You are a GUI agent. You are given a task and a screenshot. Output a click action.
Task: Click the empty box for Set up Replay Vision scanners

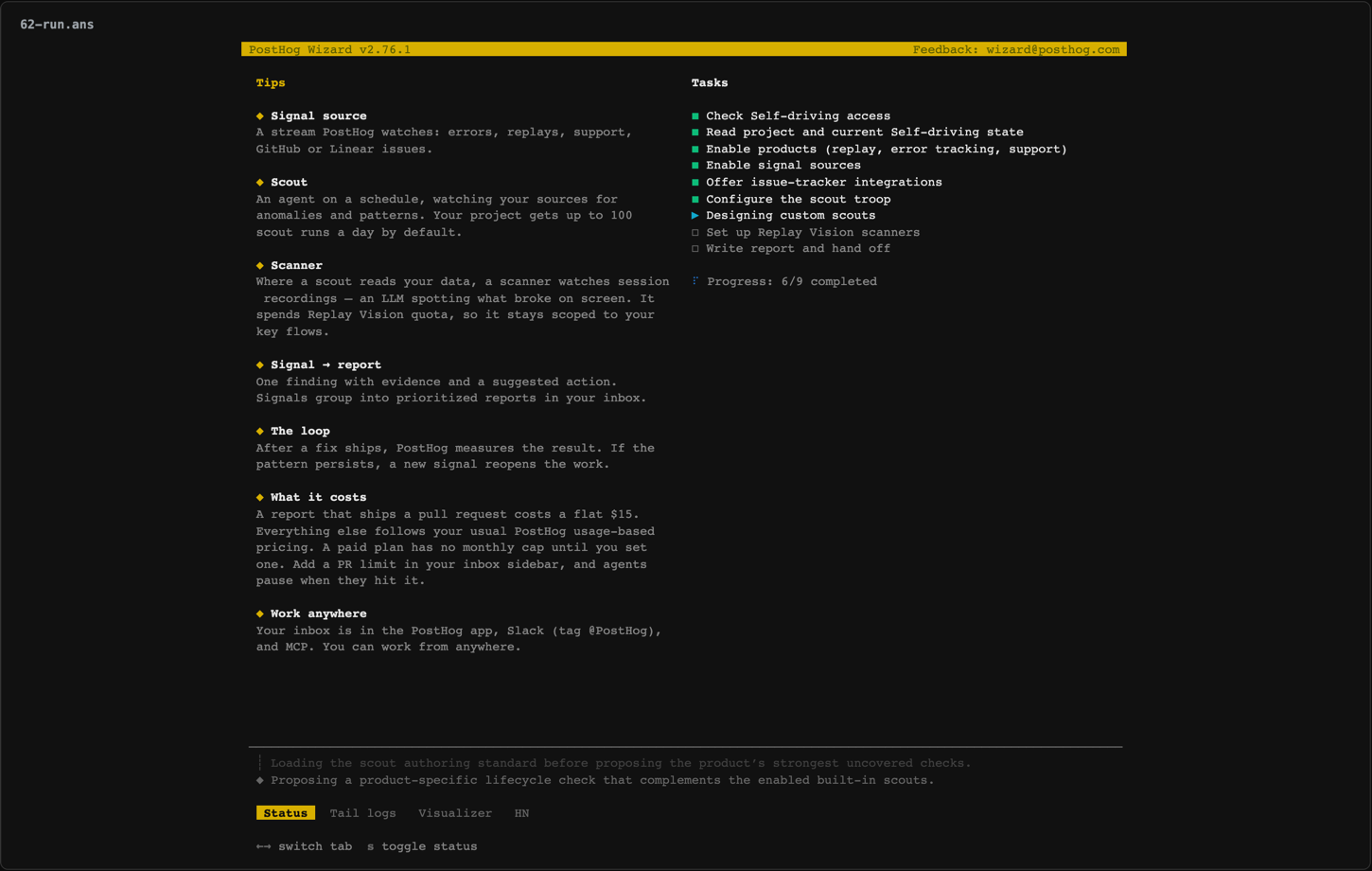(x=695, y=233)
